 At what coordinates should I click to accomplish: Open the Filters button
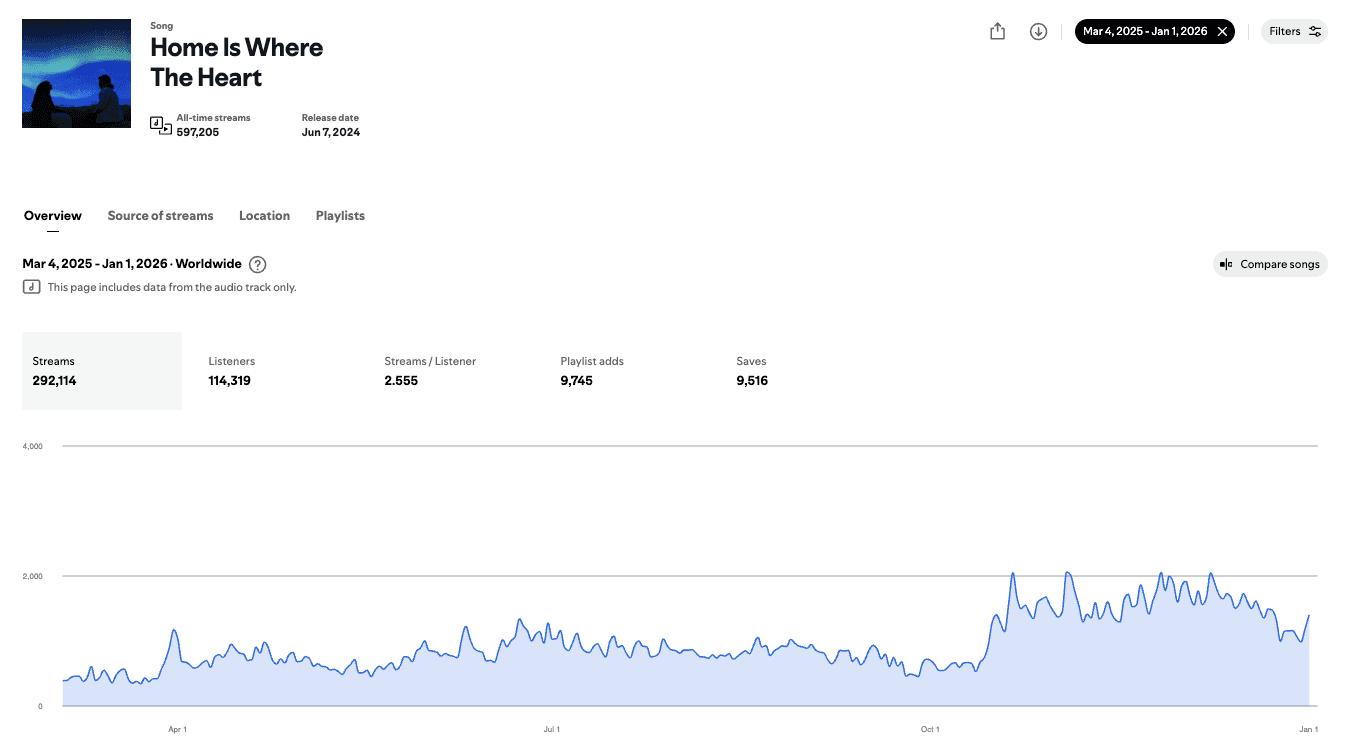click(x=1294, y=32)
